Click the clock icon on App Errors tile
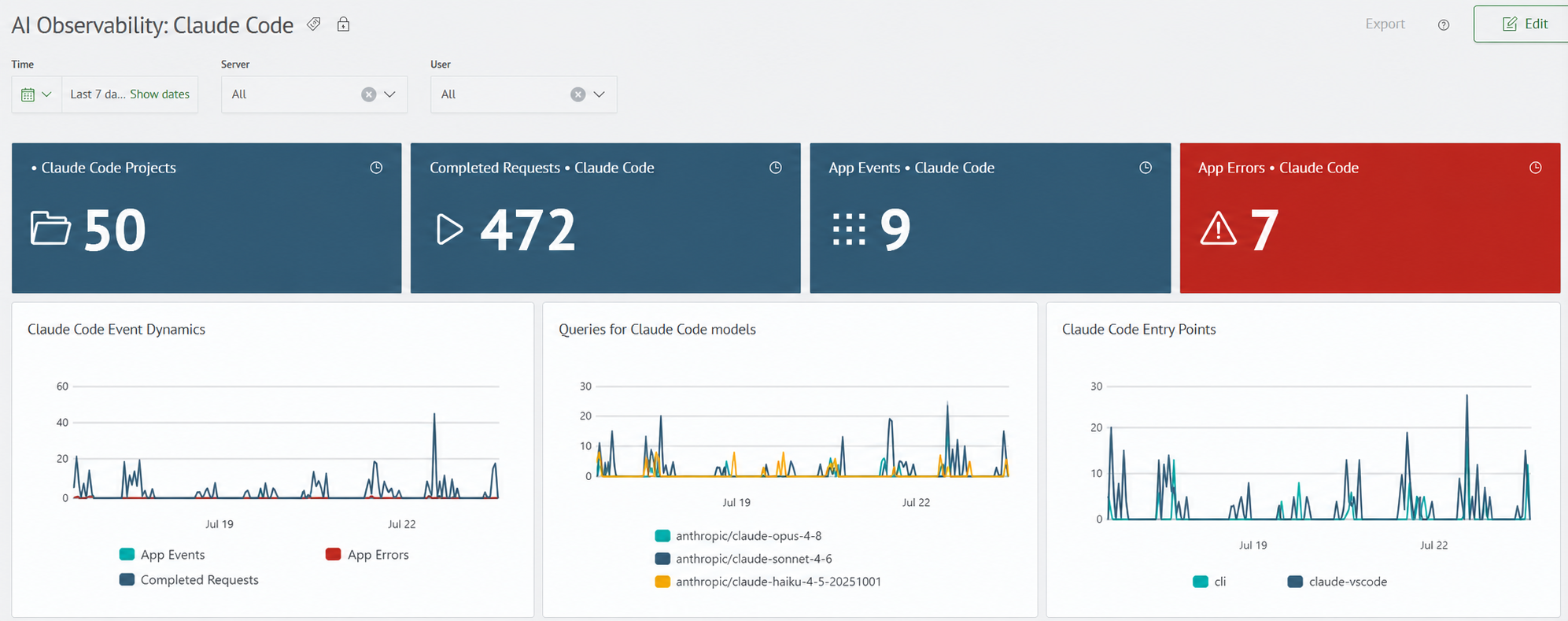 tap(1535, 168)
